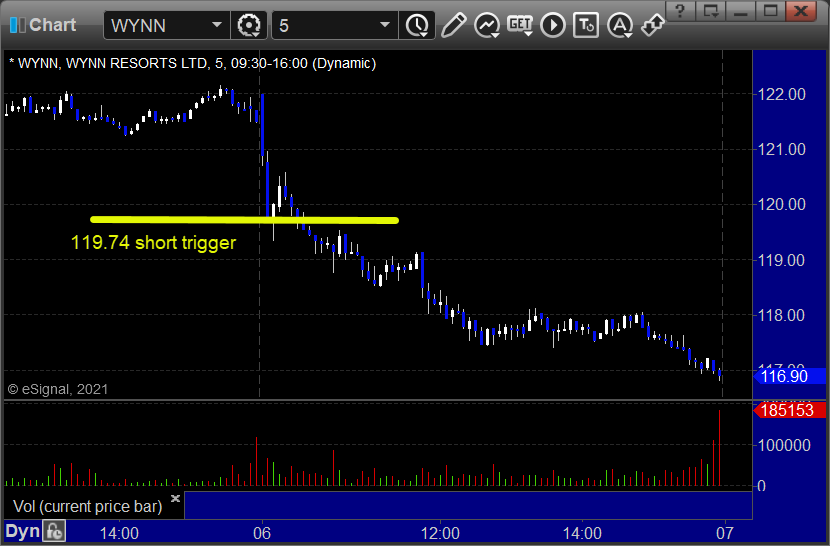Open the time template clock icon

pos(417,25)
